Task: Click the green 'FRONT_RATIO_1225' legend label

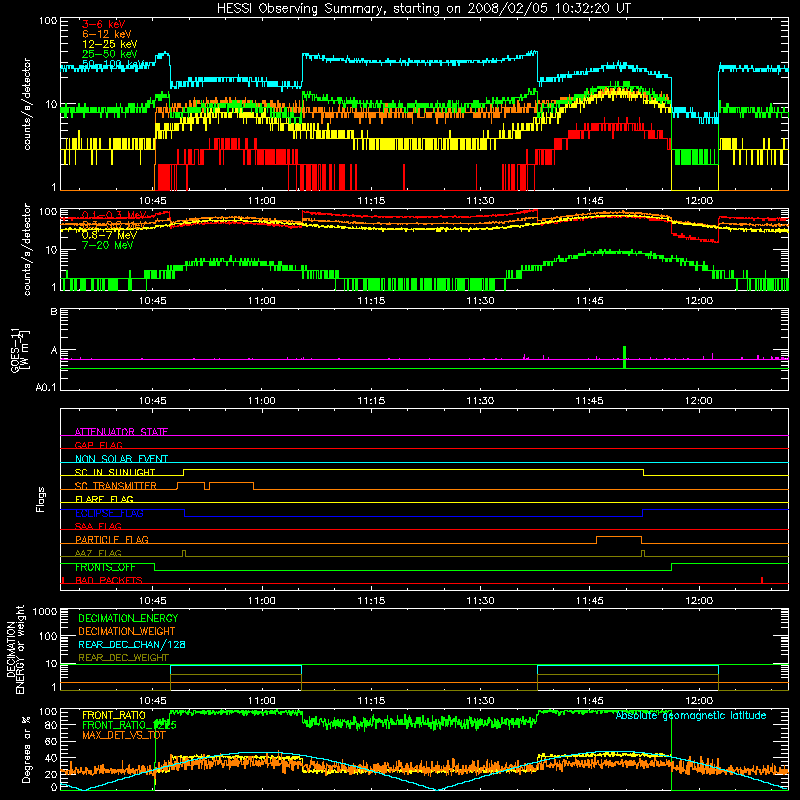Action: [129, 725]
